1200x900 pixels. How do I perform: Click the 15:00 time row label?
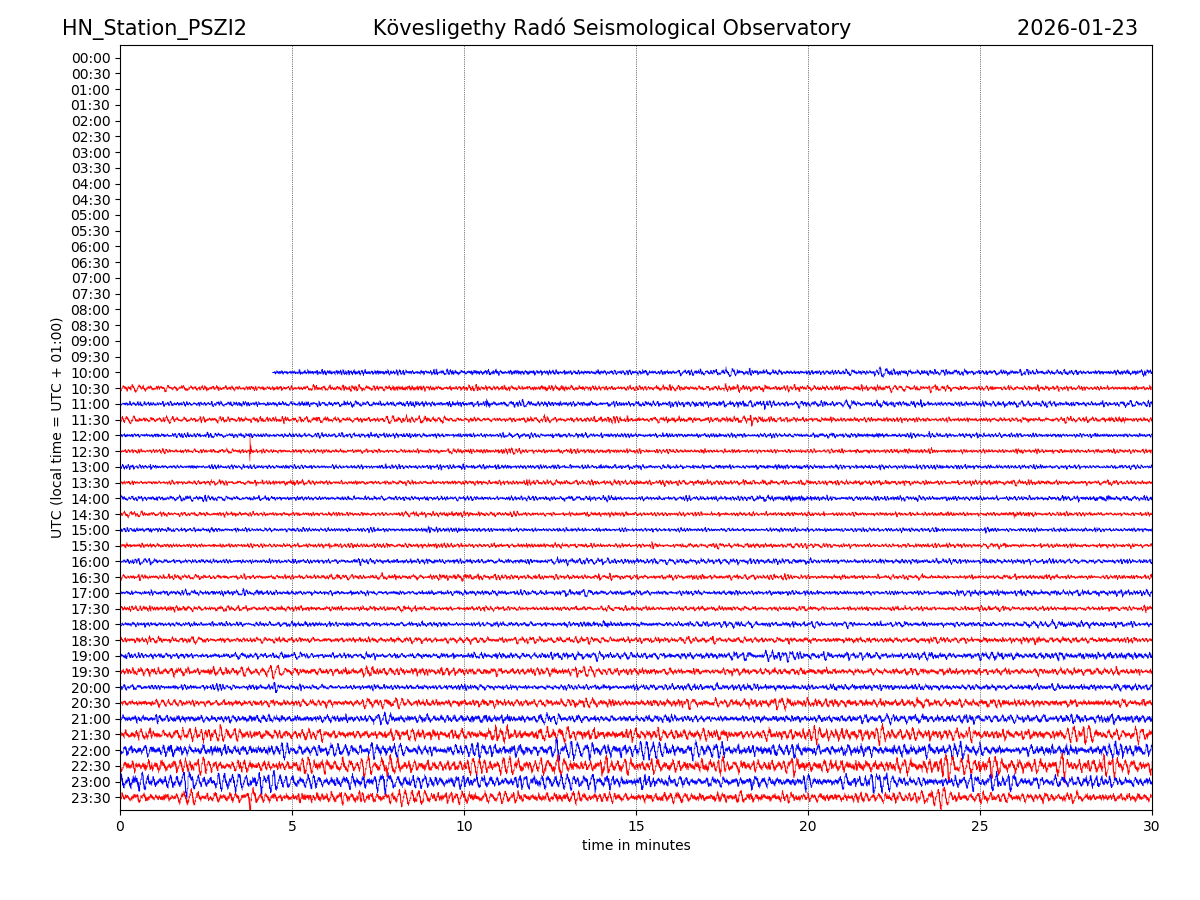click(91, 530)
